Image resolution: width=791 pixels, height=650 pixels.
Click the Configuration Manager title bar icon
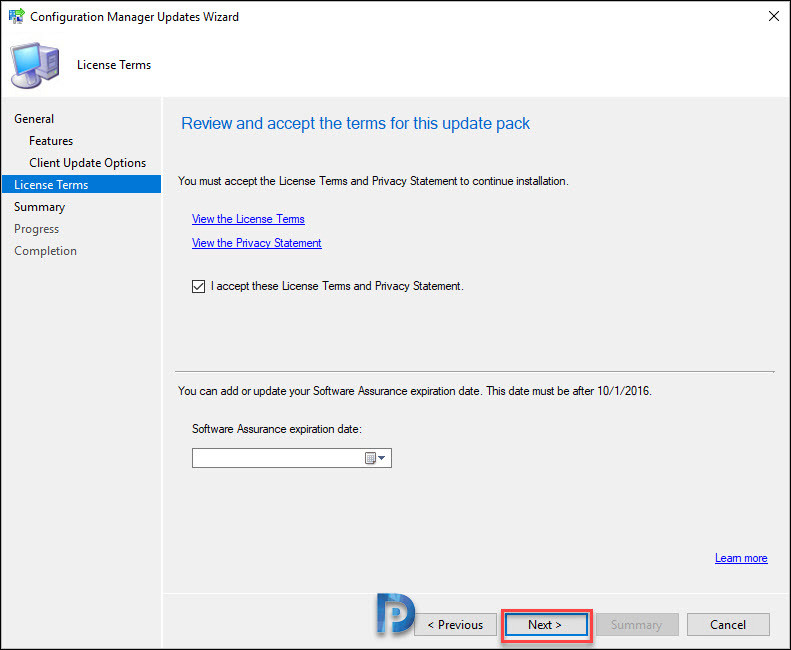coord(17,16)
